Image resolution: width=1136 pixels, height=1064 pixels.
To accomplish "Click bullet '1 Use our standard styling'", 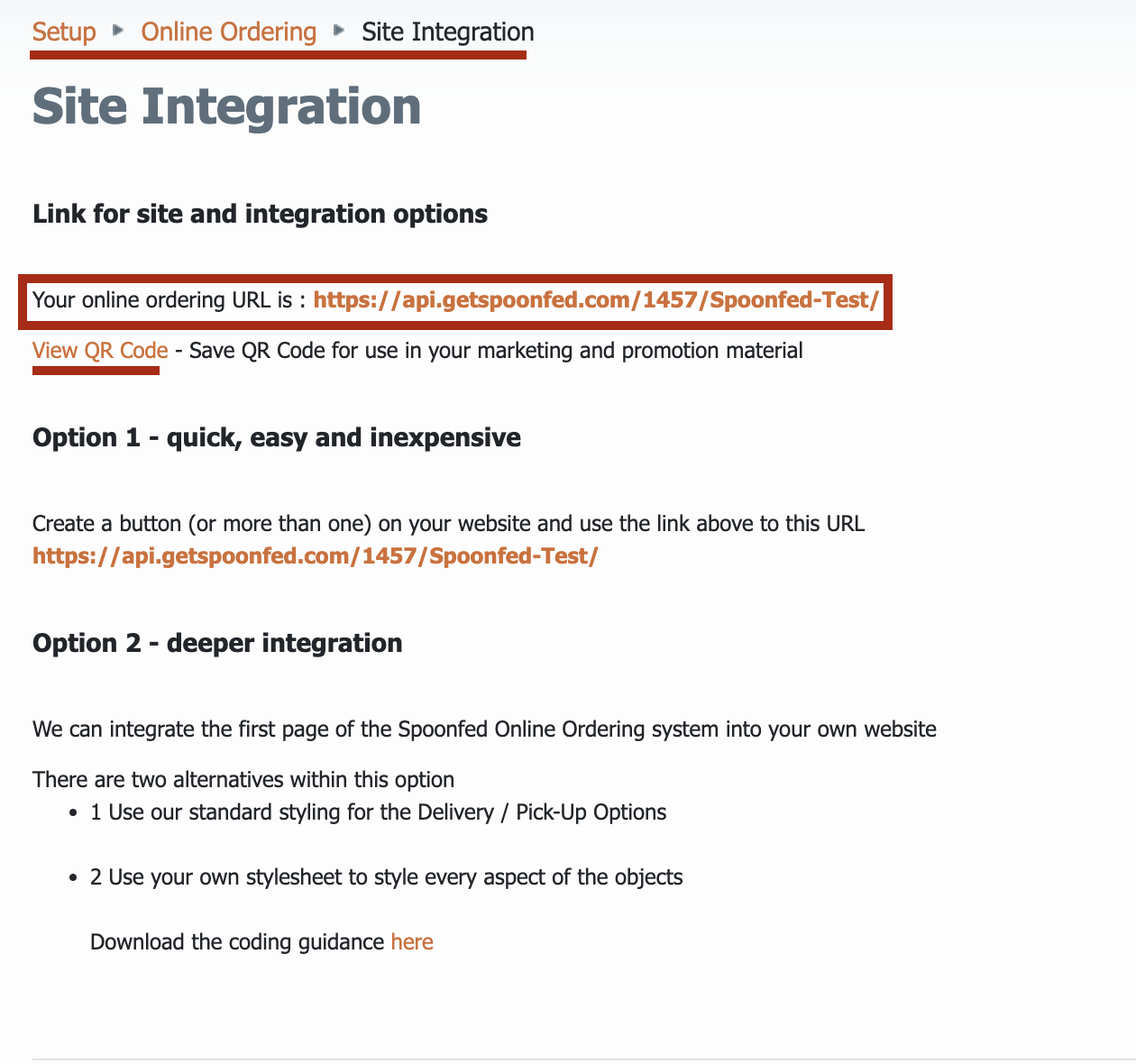I will click(x=379, y=812).
